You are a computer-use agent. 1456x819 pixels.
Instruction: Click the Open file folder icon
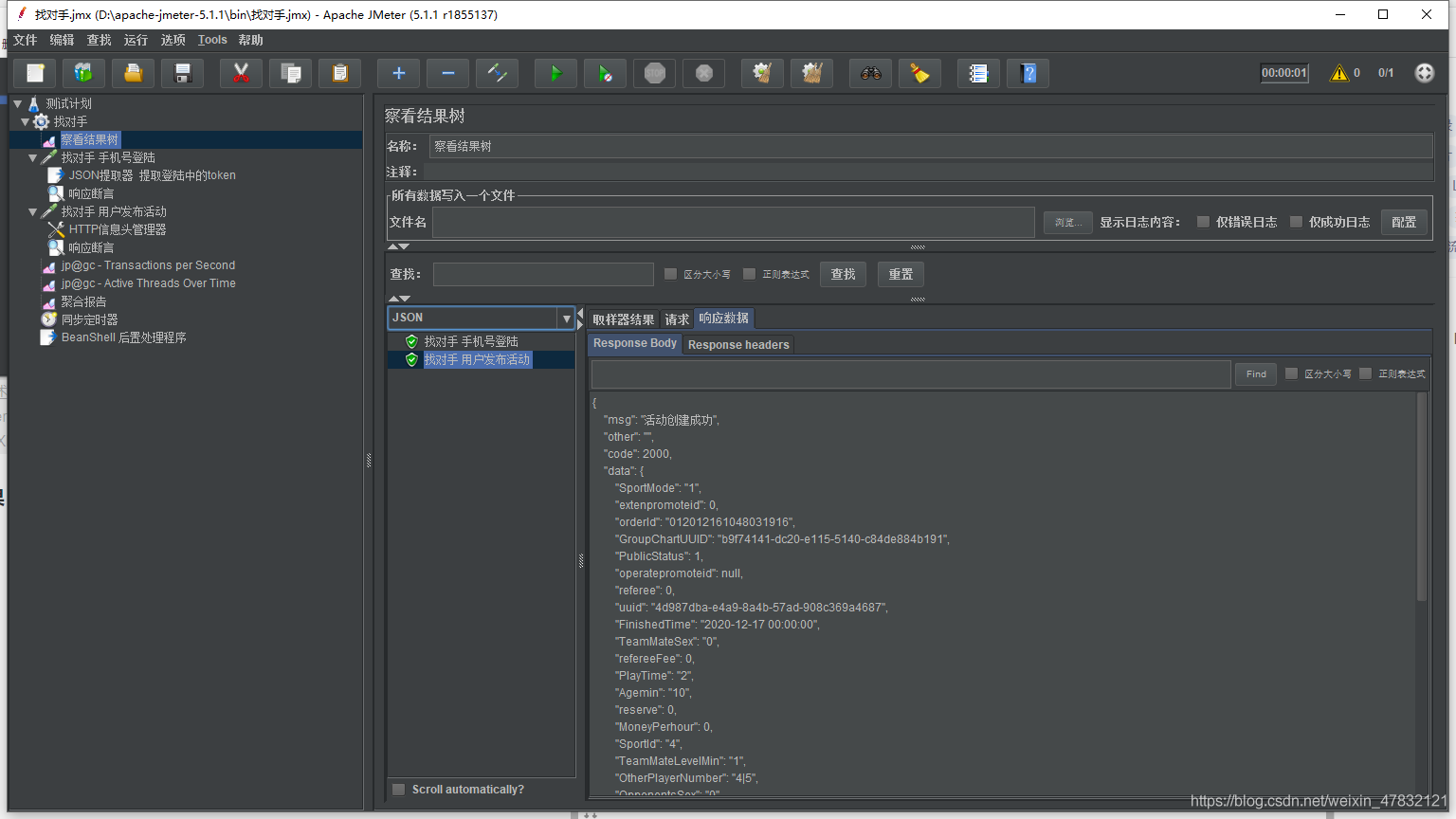(x=134, y=73)
